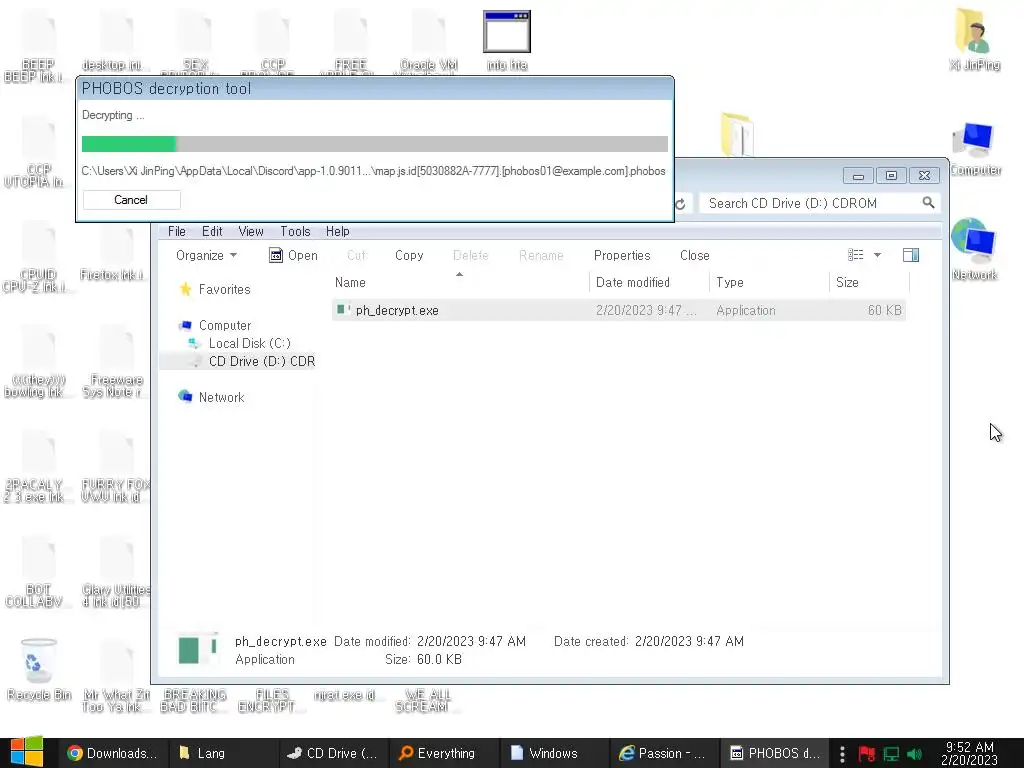Click the volume speaker tray icon
The height and width of the screenshot is (768, 1024).
click(914, 754)
